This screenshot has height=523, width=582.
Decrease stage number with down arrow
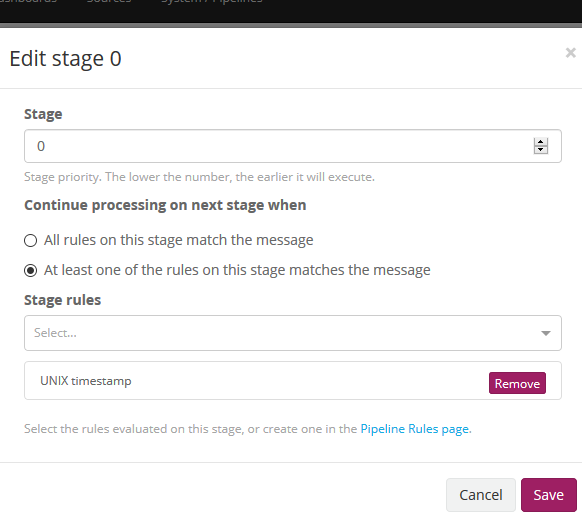540,150
